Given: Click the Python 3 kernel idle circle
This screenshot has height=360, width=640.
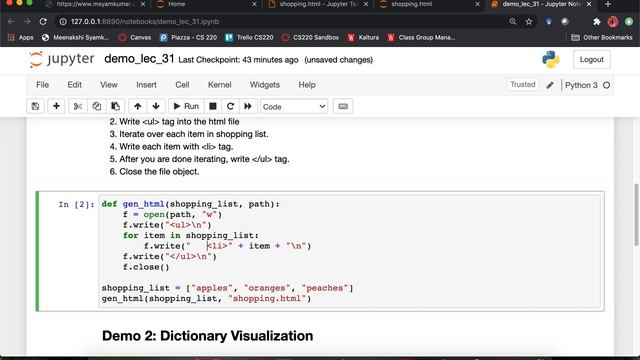Looking at the screenshot, I should (607, 85).
